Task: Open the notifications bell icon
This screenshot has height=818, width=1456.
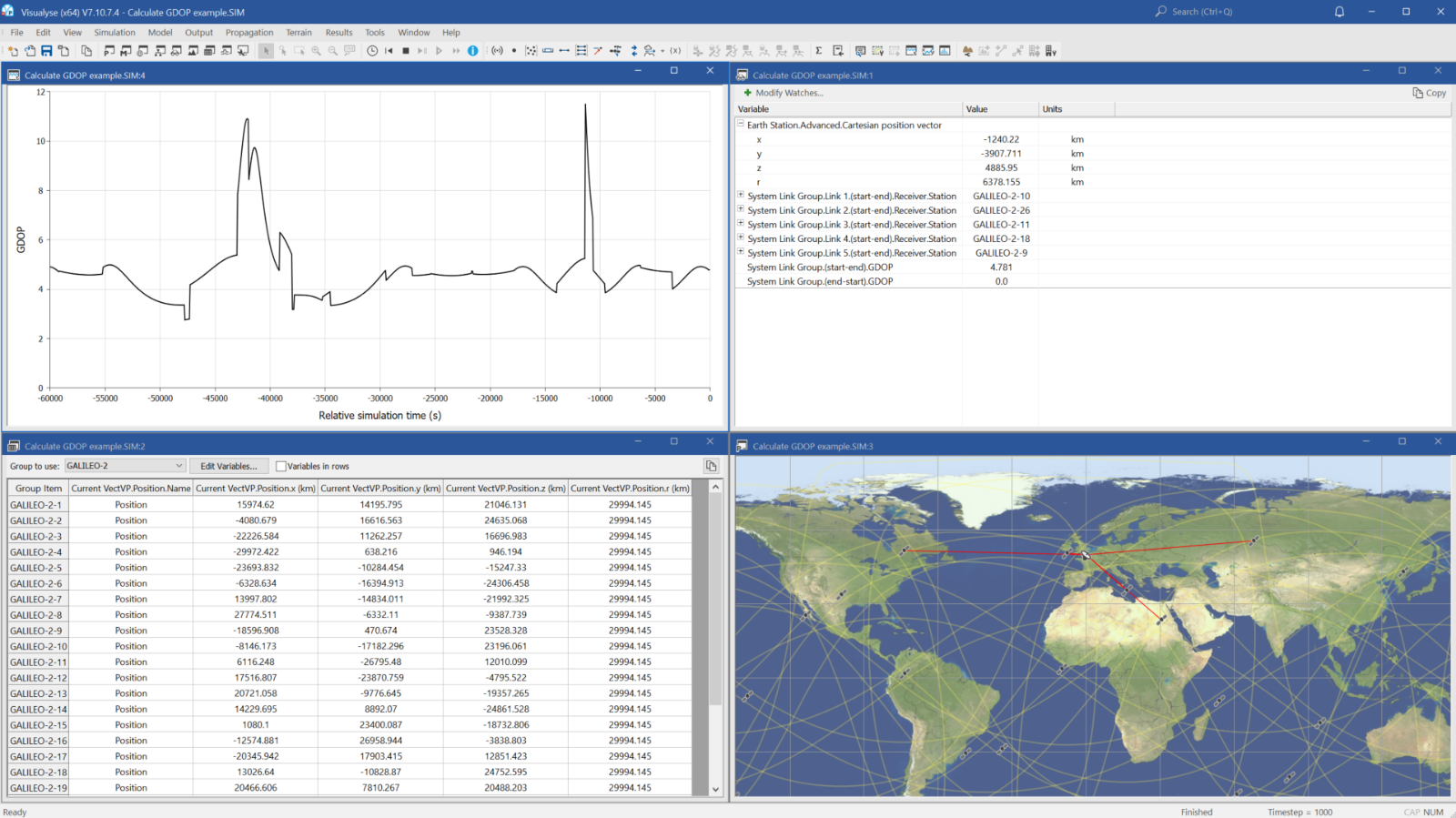Action: tap(1340, 12)
